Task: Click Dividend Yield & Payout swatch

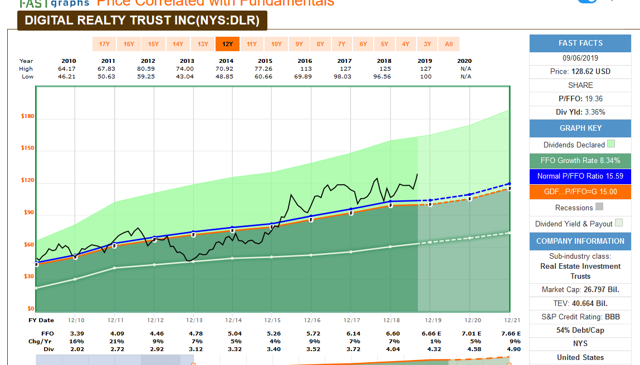Action: 619,223
